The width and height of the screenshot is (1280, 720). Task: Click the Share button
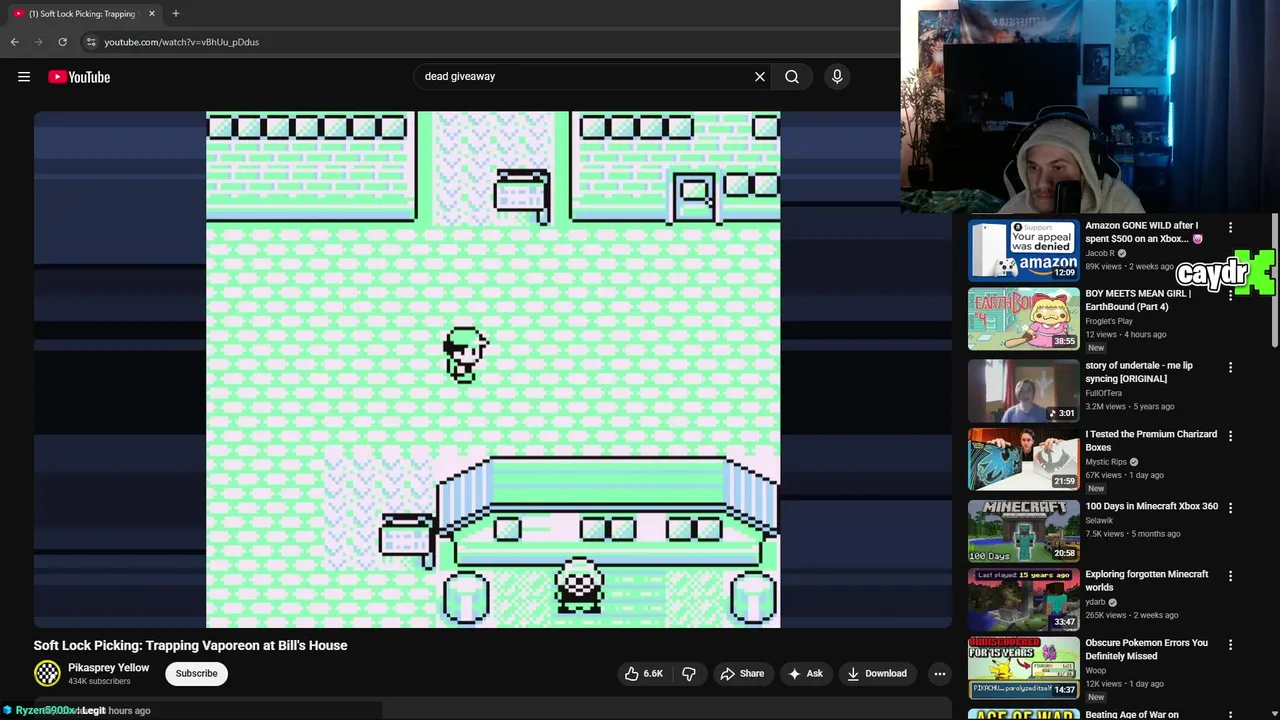[x=742, y=673]
